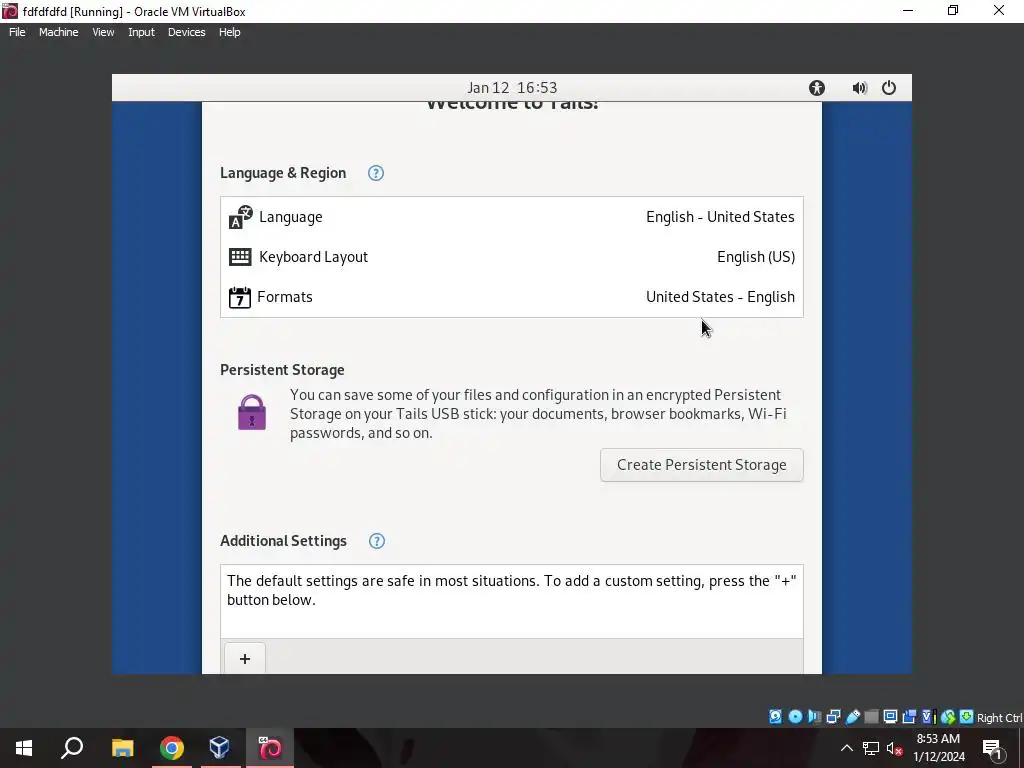Click the recording status icon
The width and height of the screenshot is (1024, 768).
coord(909,716)
